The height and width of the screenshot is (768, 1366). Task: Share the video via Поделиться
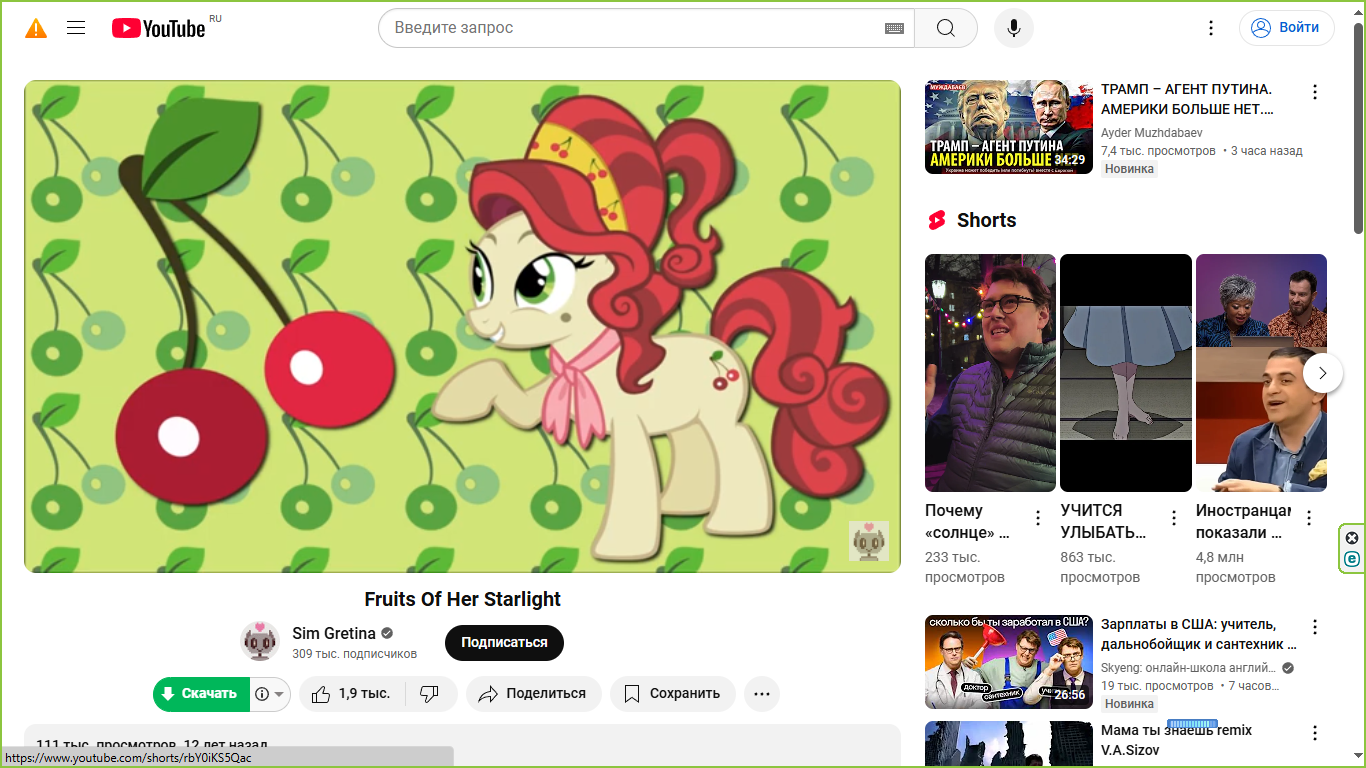pos(533,694)
